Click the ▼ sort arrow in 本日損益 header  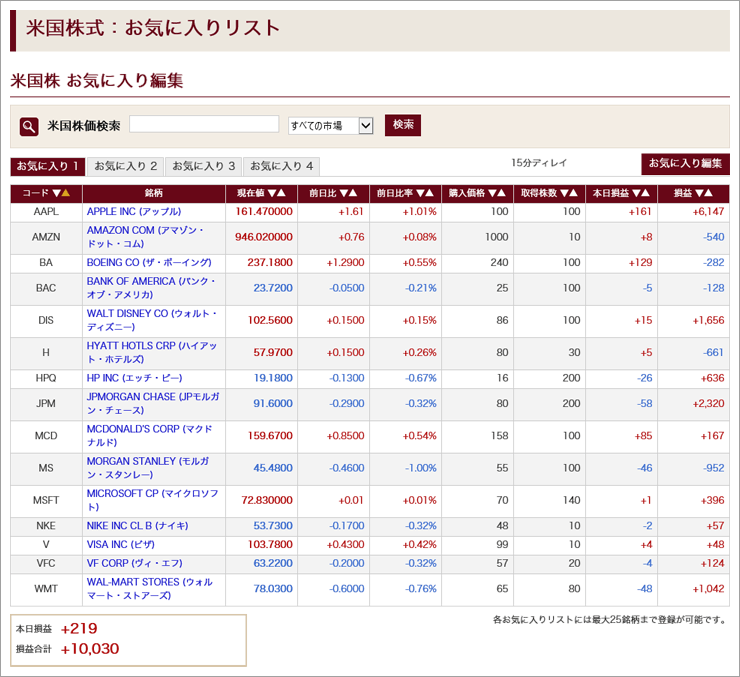(x=637, y=193)
